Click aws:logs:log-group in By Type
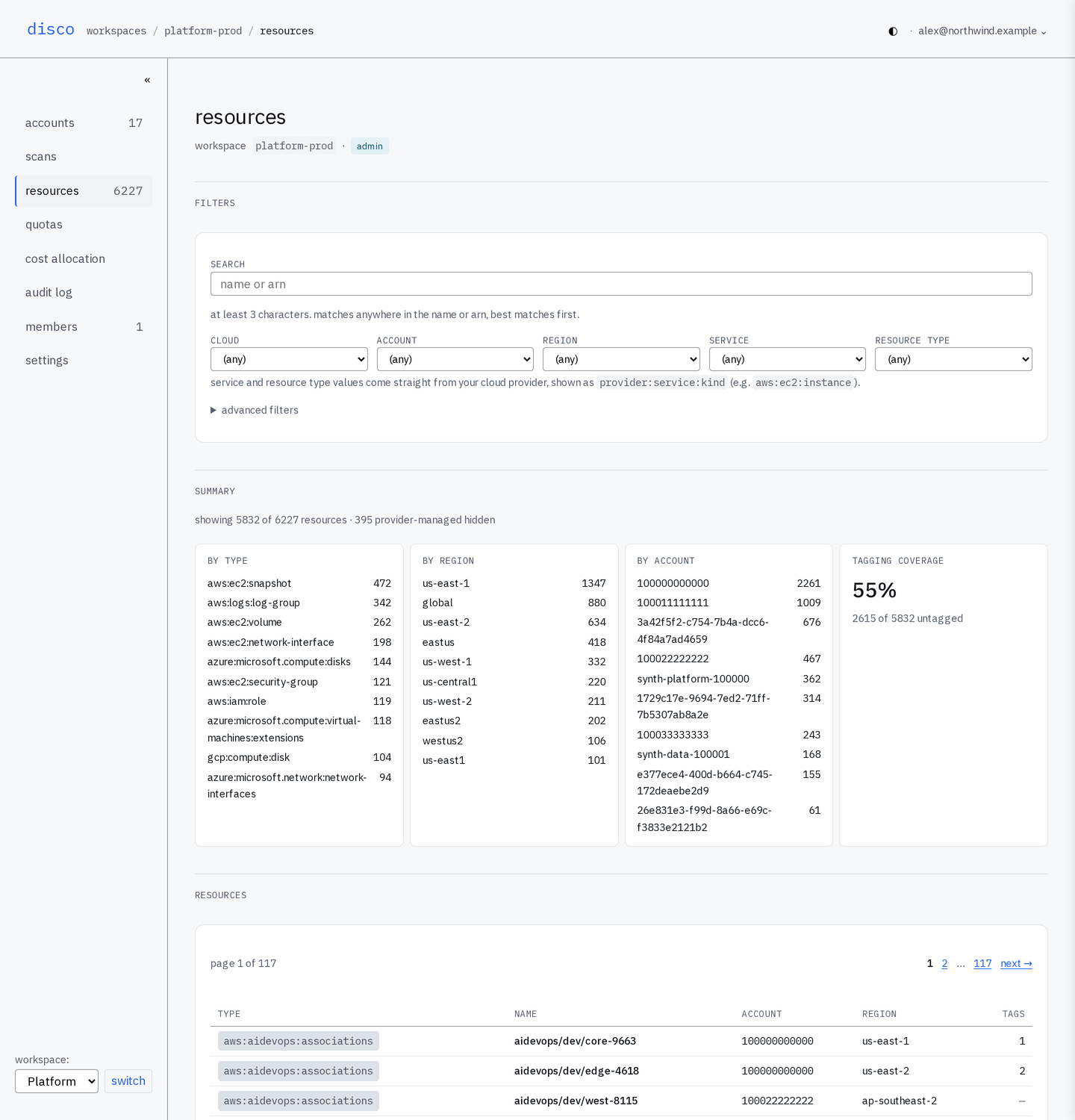This screenshot has height=1120, width=1075. pyautogui.click(x=254, y=603)
